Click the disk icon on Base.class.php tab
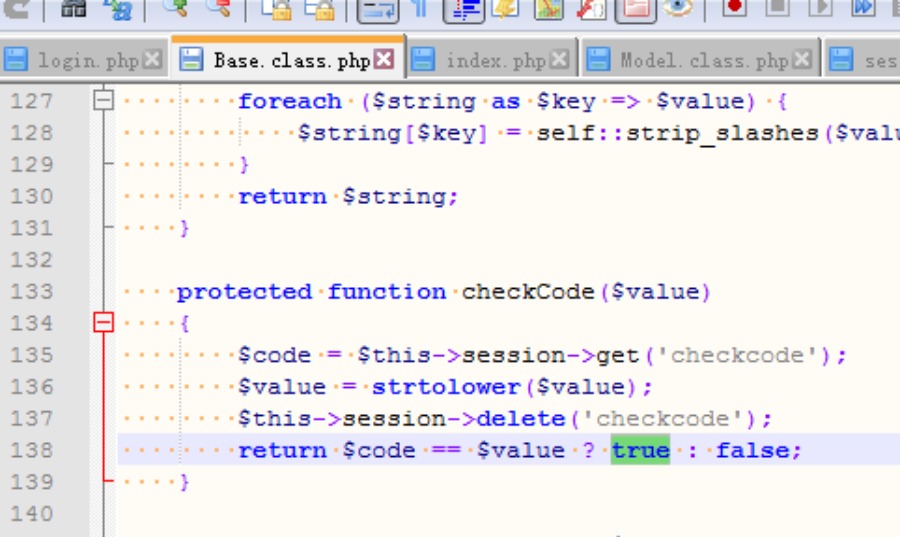This screenshot has width=900, height=537. click(x=191, y=60)
